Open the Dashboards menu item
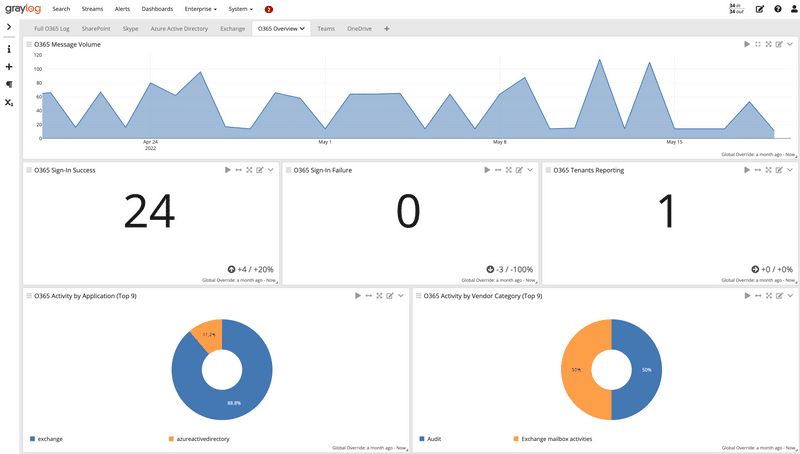This screenshot has width=800, height=454. (x=157, y=9)
